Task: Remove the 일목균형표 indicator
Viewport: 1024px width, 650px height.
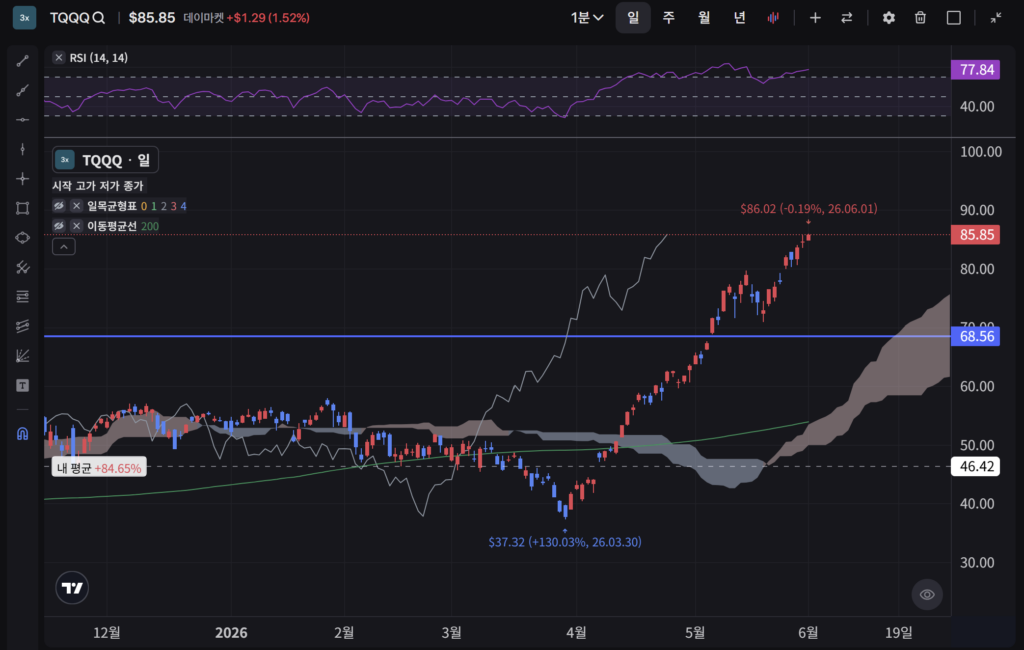Action: [76, 206]
